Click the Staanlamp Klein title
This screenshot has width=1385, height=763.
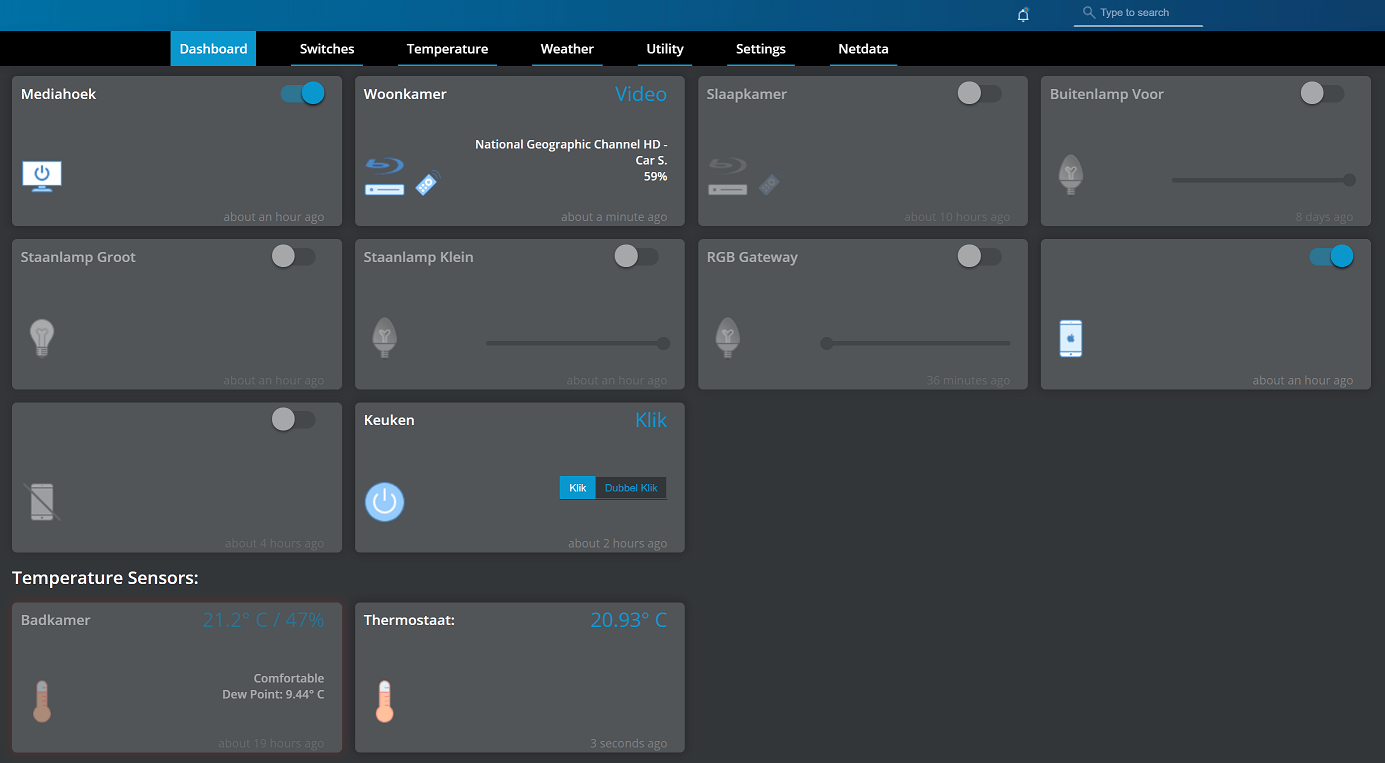click(419, 257)
